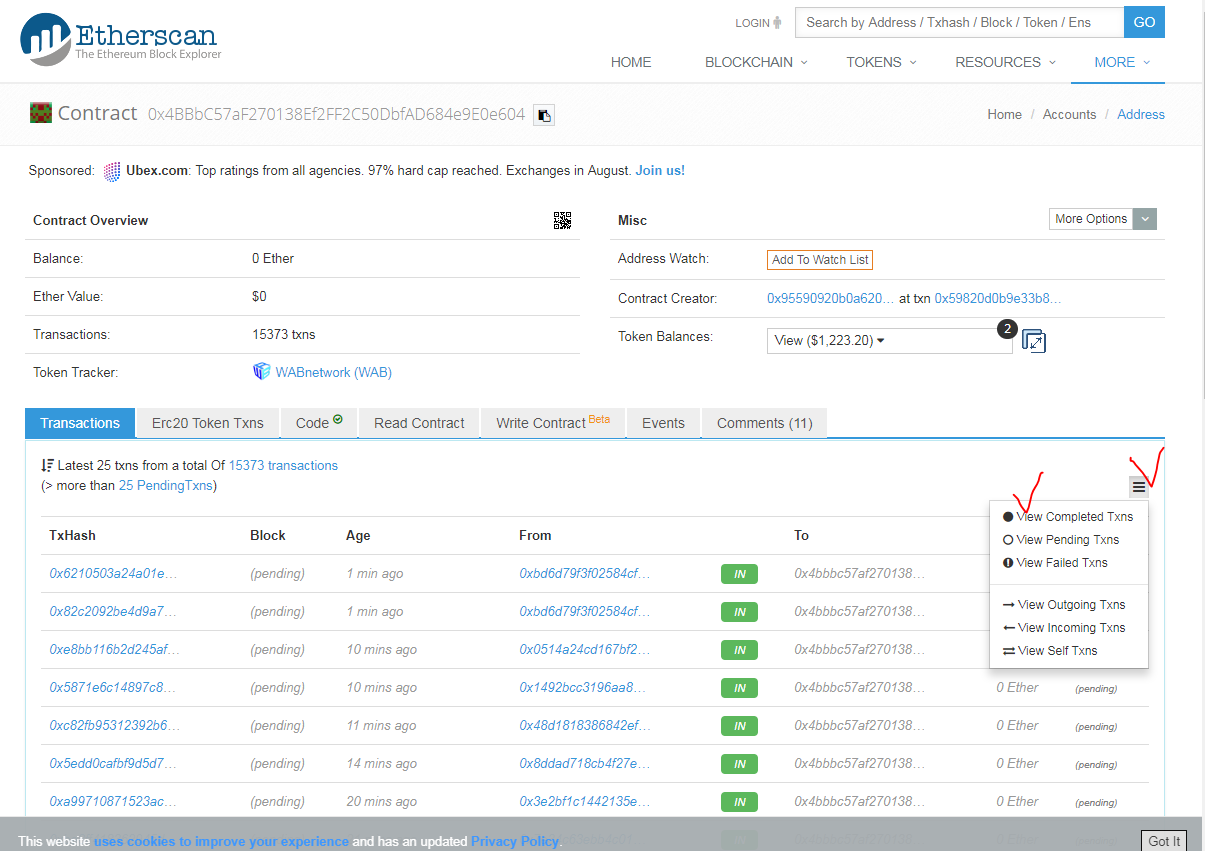Select View Completed Txns option
1205x851 pixels.
pos(1068,517)
